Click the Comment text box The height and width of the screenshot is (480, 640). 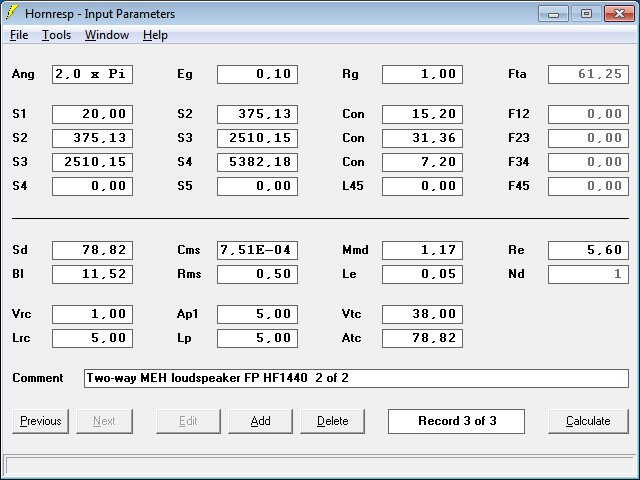(x=356, y=378)
